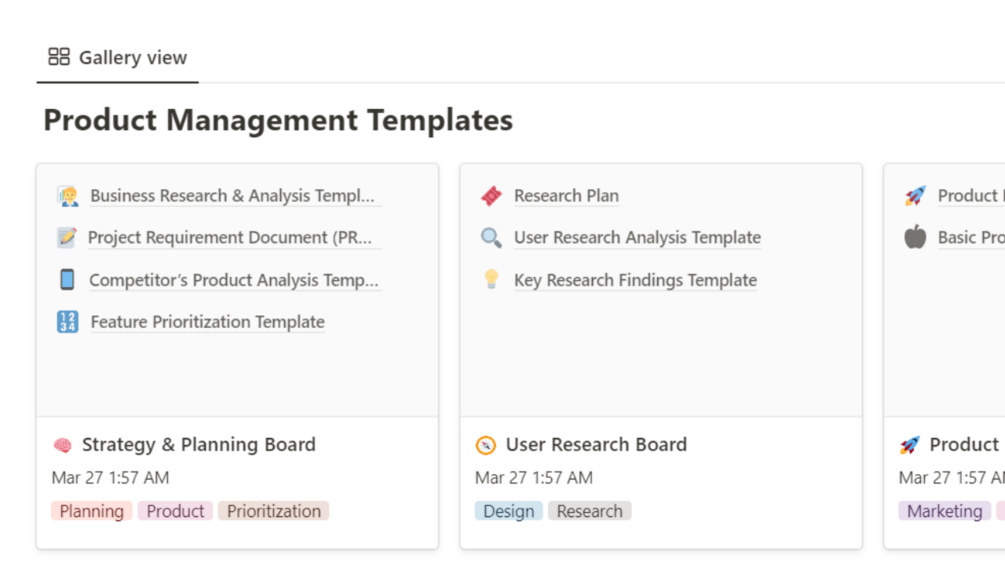Open the Research Plan page link

[566, 196]
